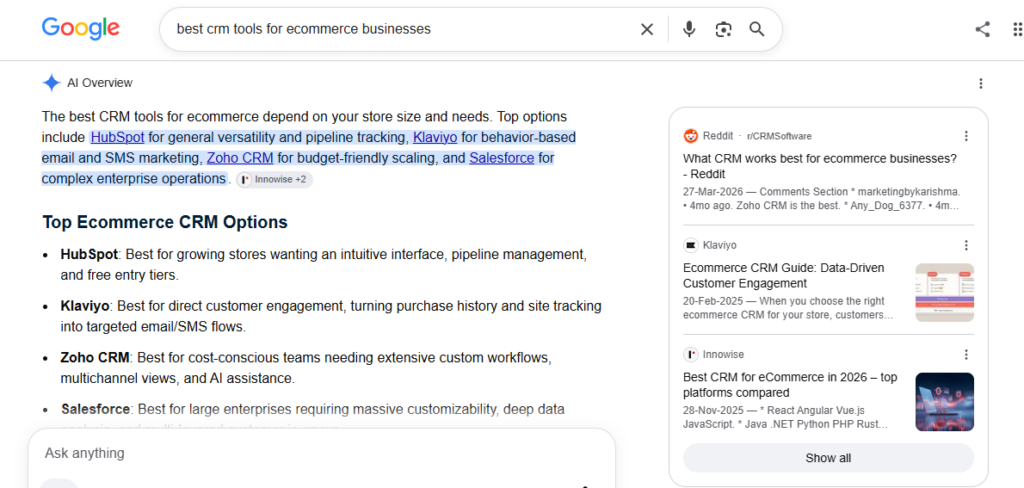The height and width of the screenshot is (488, 1024).
Task: Click the AI Overview sparkle icon
Action: click(x=51, y=83)
